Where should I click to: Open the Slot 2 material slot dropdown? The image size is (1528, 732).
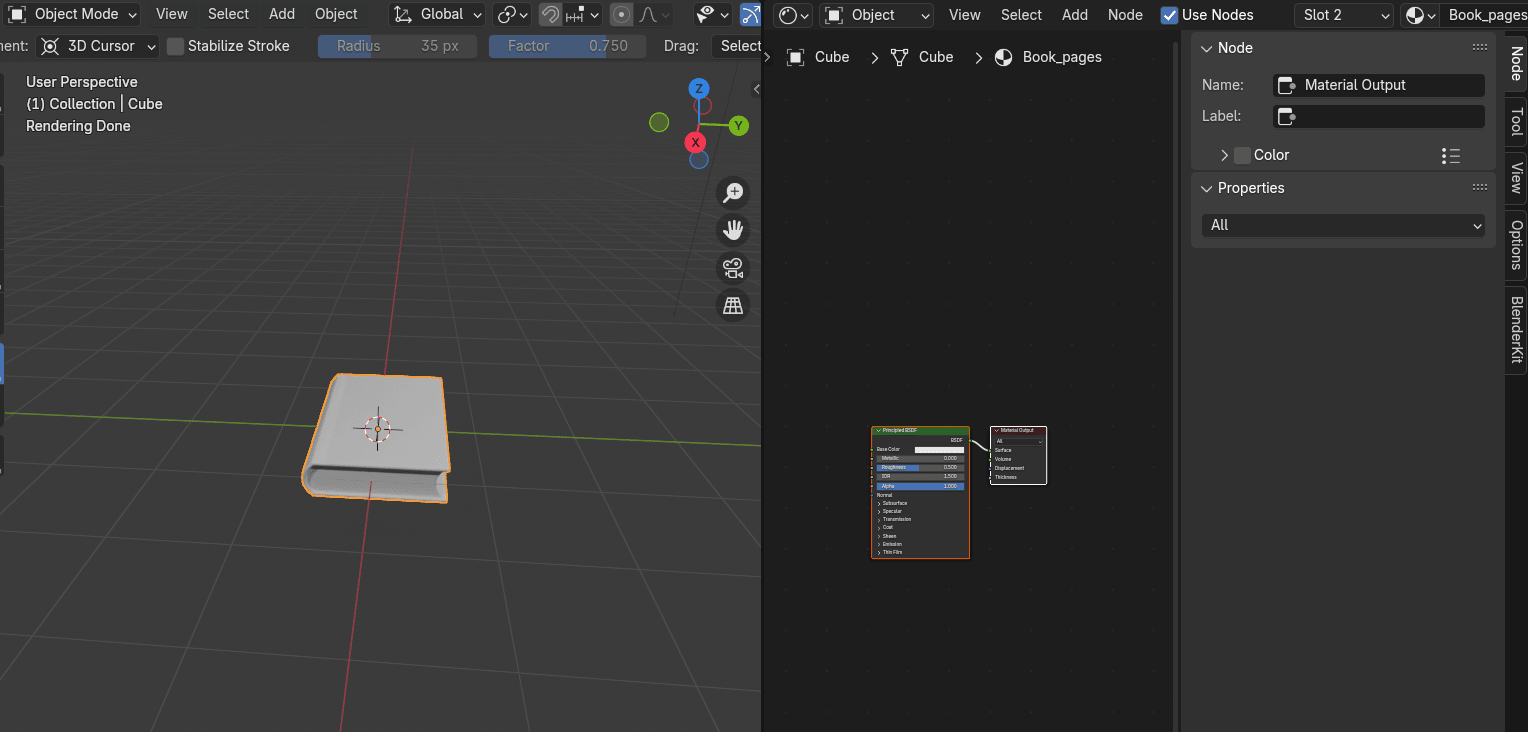[x=1343, y=15]
